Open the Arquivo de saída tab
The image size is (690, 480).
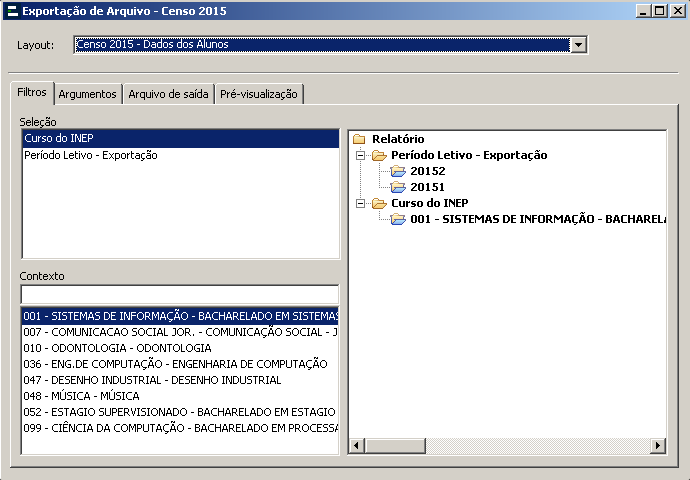point(168,94)
